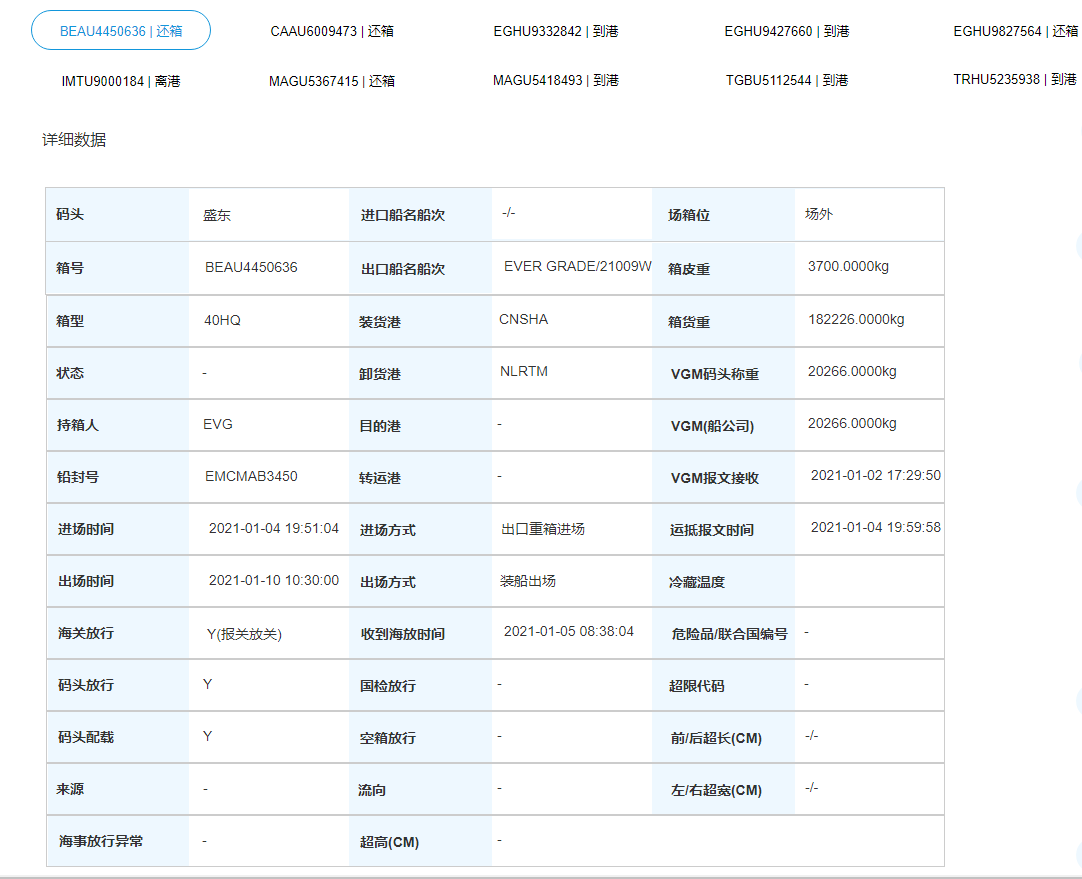Select container TRHU5235938 | 到港

tap(1015, 79)
